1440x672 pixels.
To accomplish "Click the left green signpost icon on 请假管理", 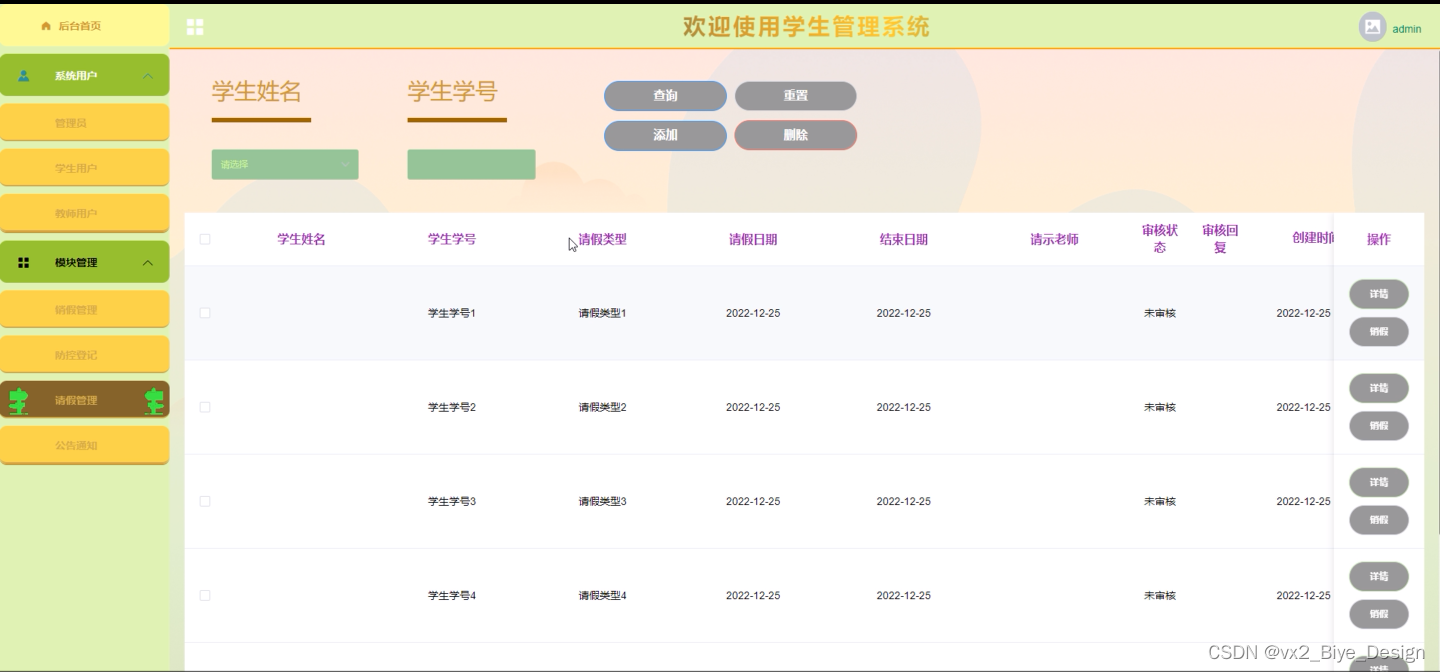I will point(18,401).
